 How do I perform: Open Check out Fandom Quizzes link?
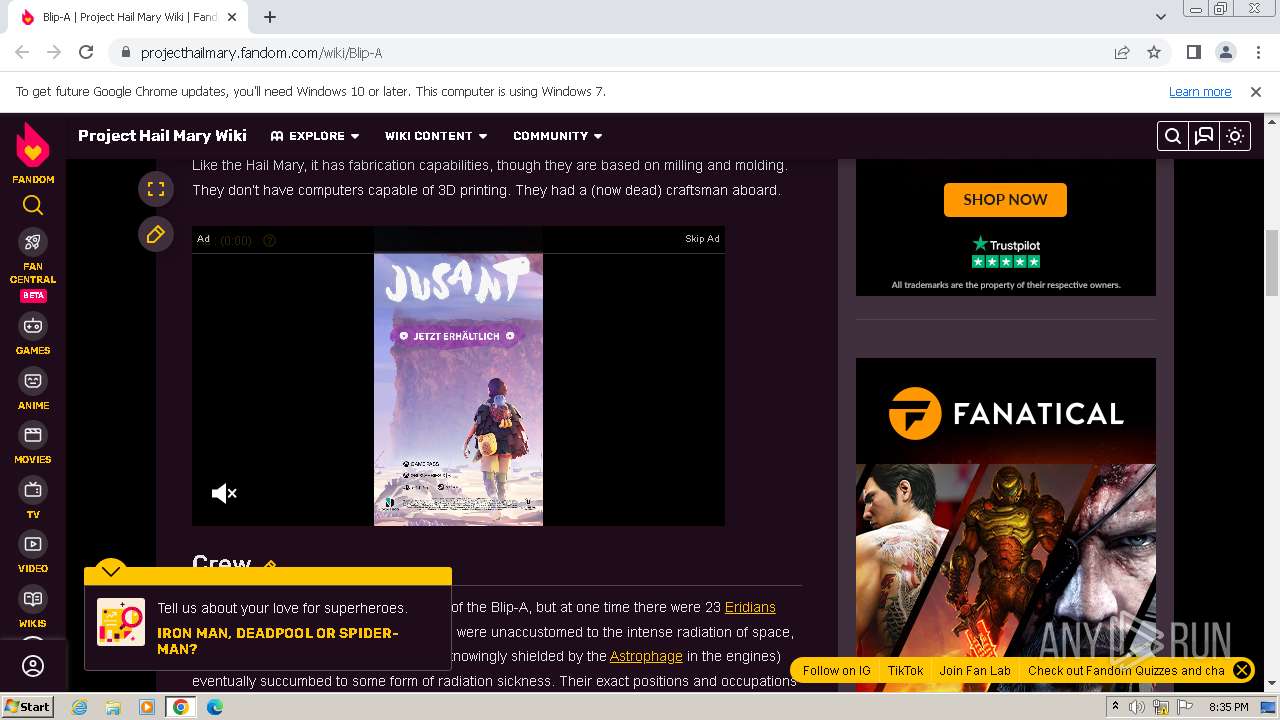pyautogui.click(x=1126, y=670)
